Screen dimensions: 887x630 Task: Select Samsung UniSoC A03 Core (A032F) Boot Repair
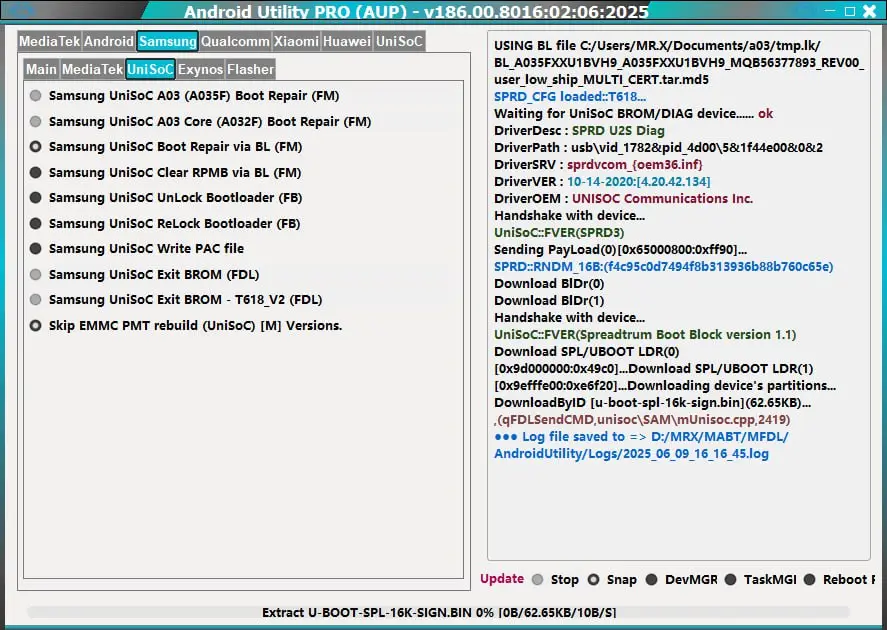tap(200, 122)
